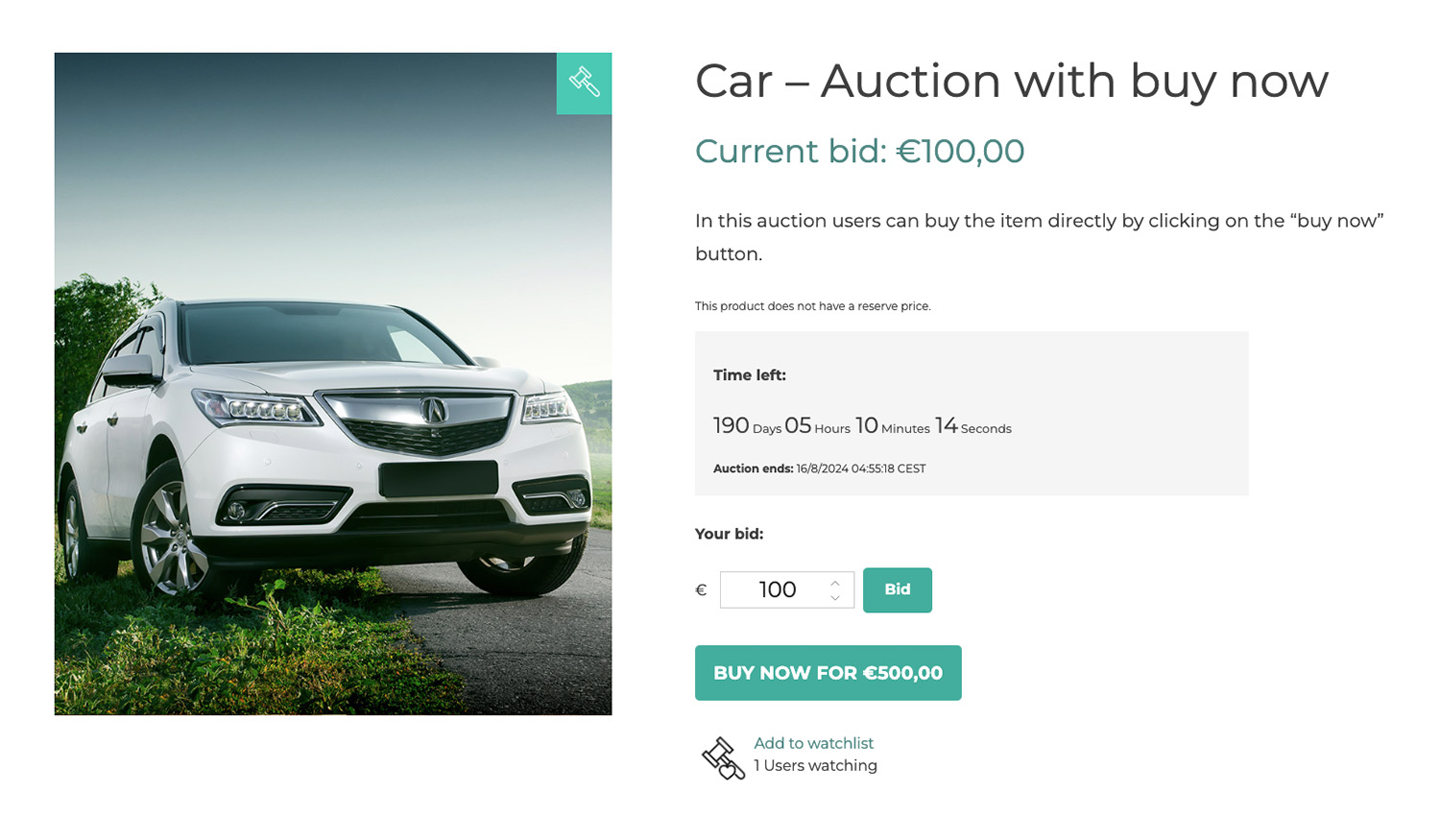Image resolution: width=1440 pixels, height=840 pixels.
Task: Click the euro symbol beside the bid field
Action: 701,590
